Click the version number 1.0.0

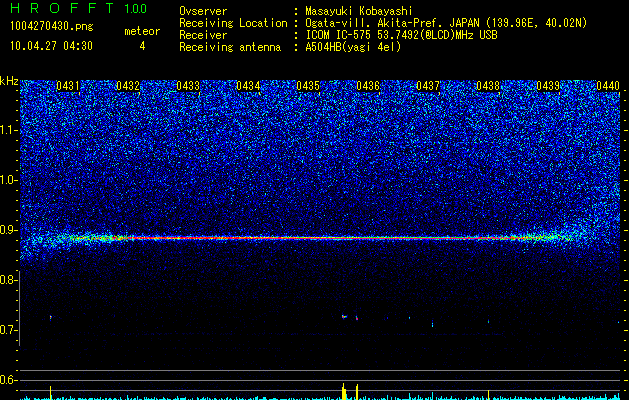[136, 8]
